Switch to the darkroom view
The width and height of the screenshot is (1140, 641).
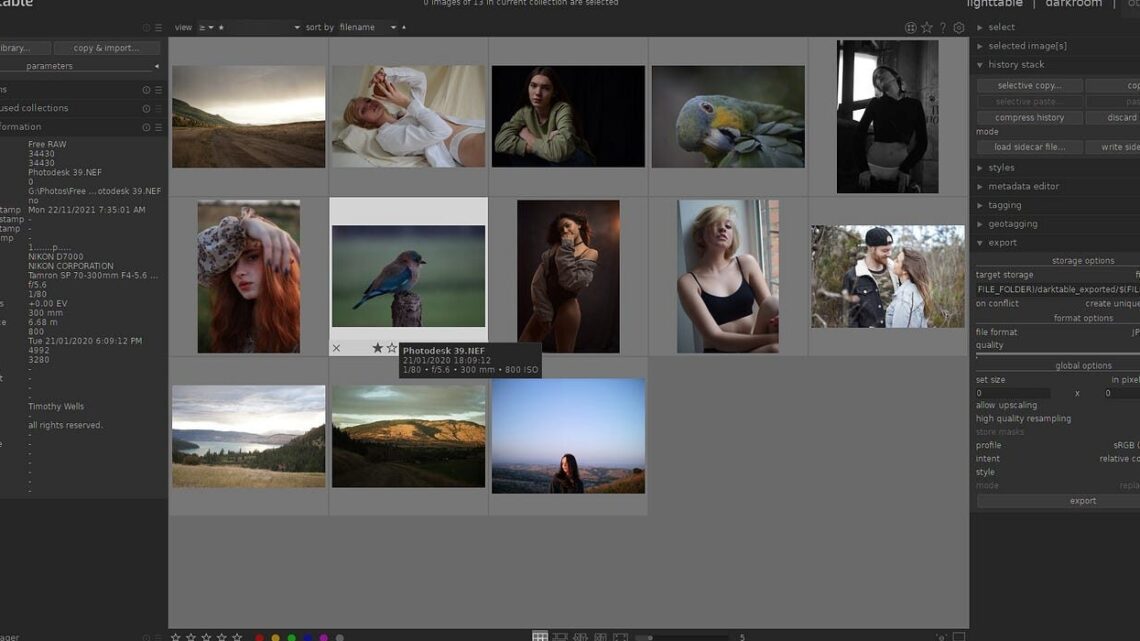(x=1074, y=4)
